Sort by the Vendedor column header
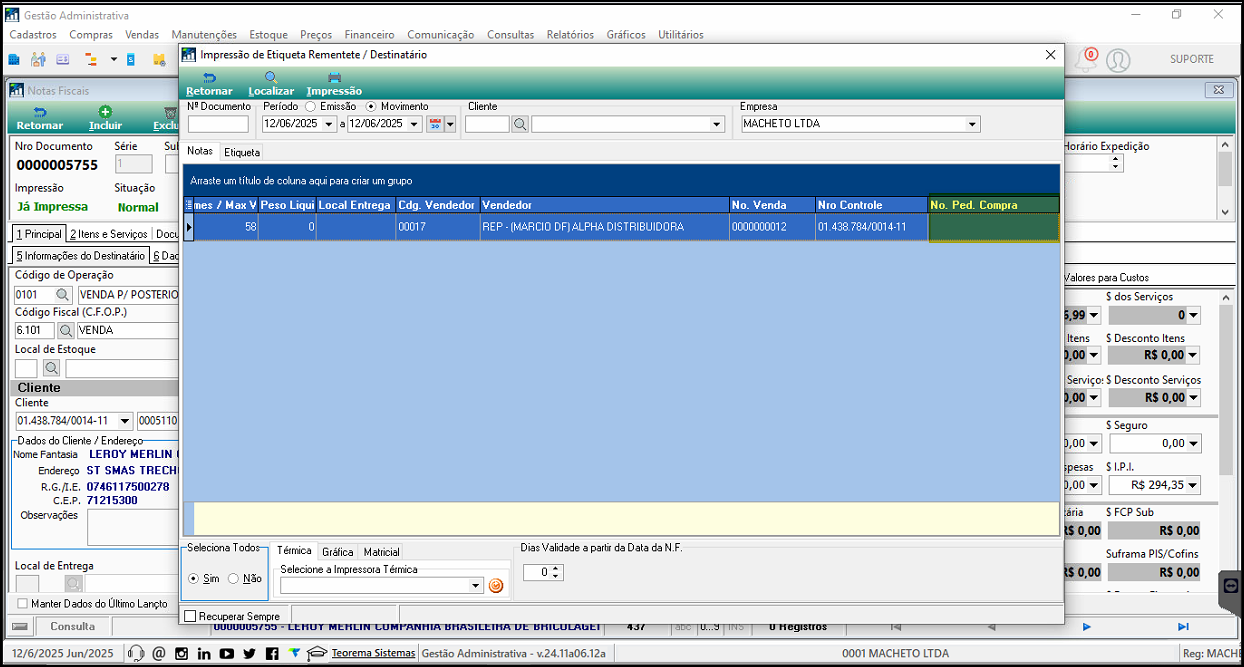The image size is (1244, 667). point(604,205)
